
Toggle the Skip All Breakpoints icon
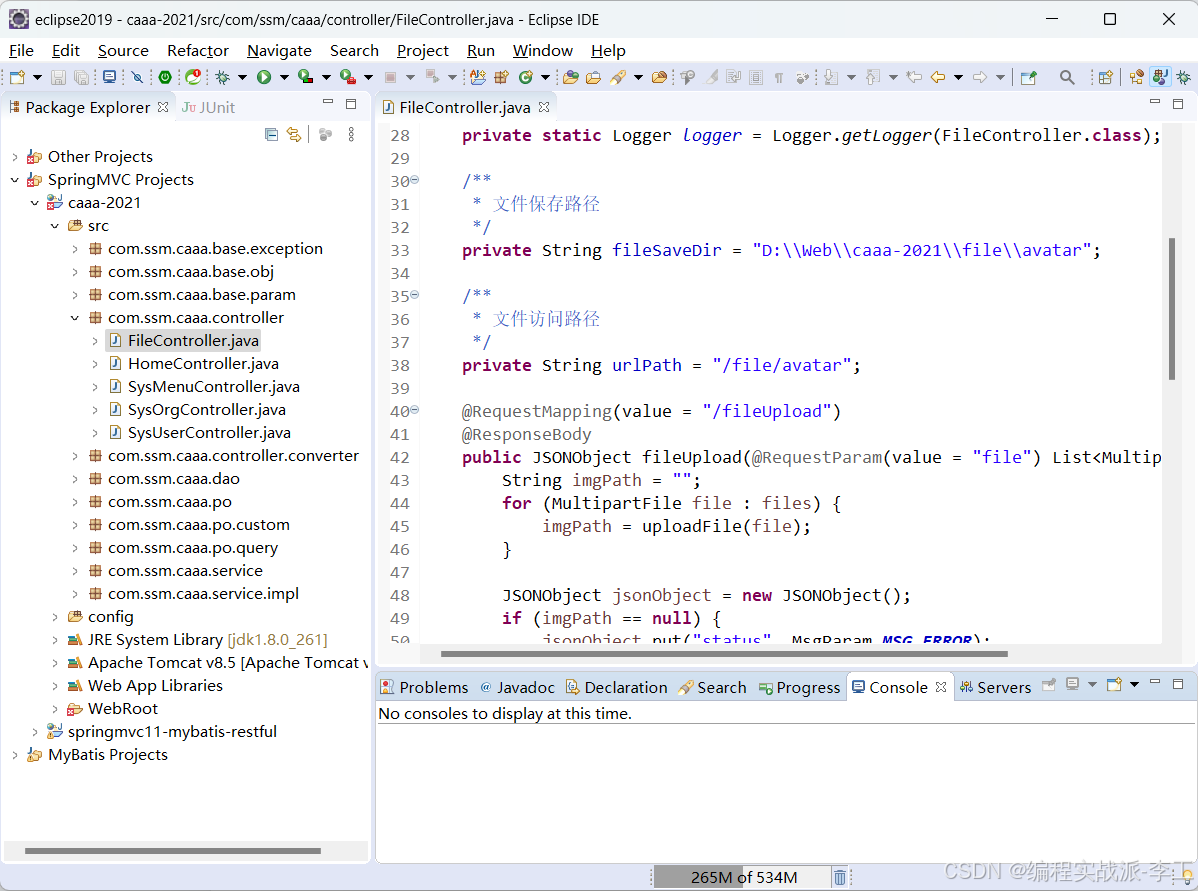click(x=137, y=77)
